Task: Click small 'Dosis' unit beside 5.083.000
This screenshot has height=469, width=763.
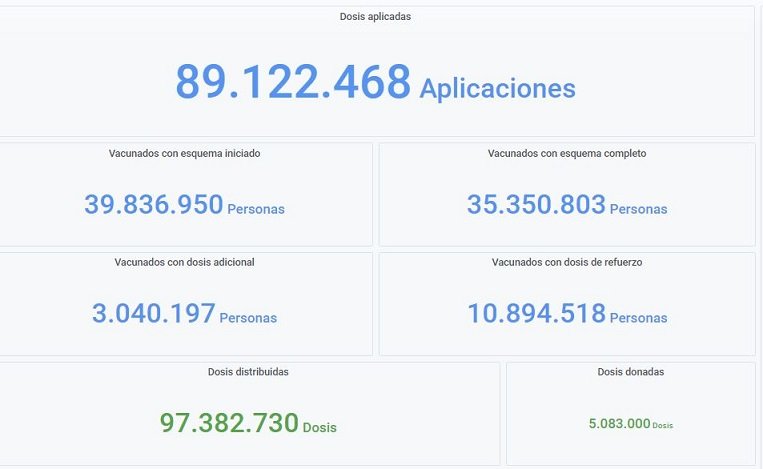Action: (x=663, y=426)
